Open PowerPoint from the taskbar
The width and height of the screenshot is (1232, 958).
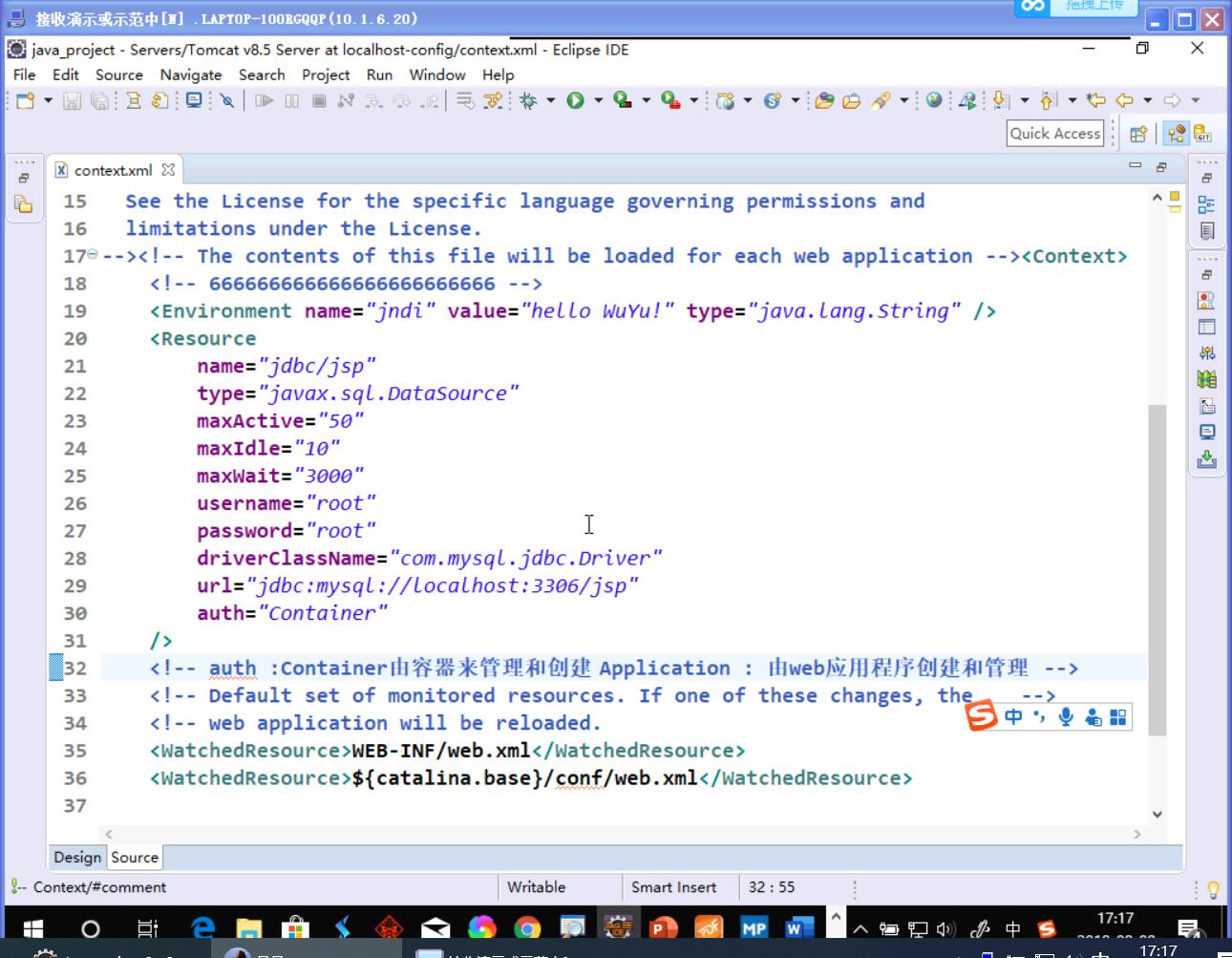tap(662, 927)
